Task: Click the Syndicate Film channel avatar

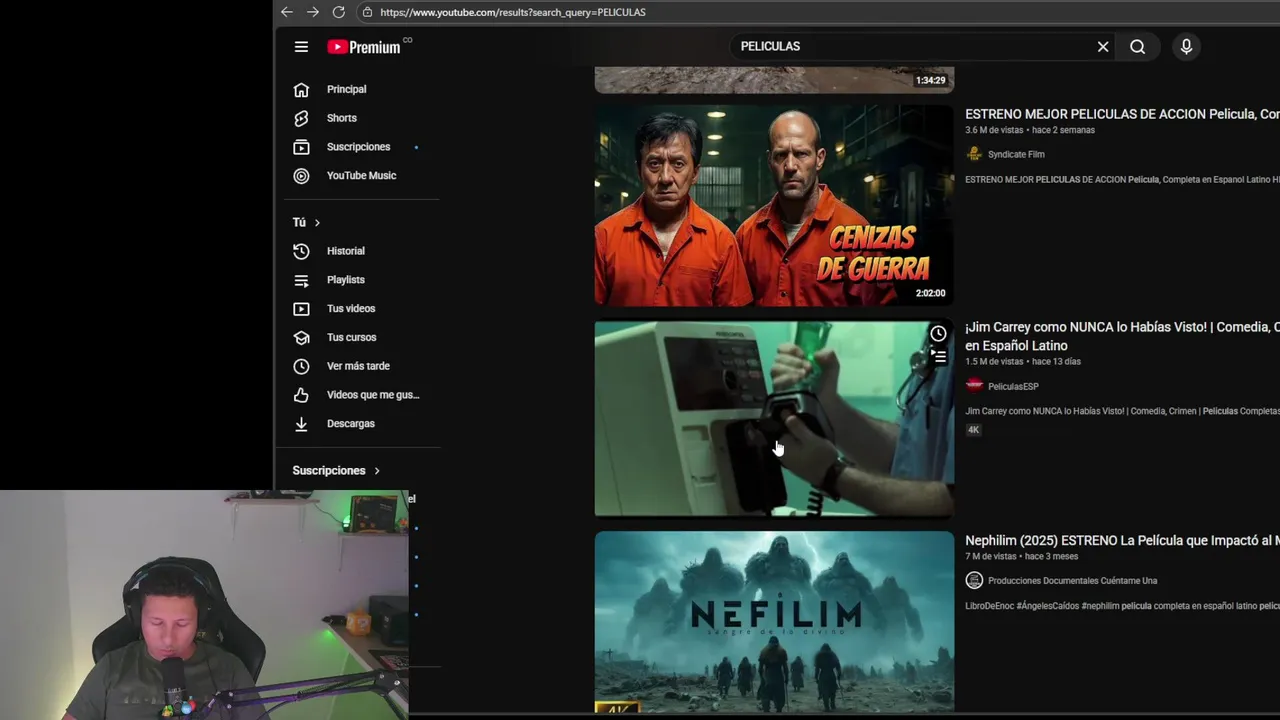Action: point(974,154)
